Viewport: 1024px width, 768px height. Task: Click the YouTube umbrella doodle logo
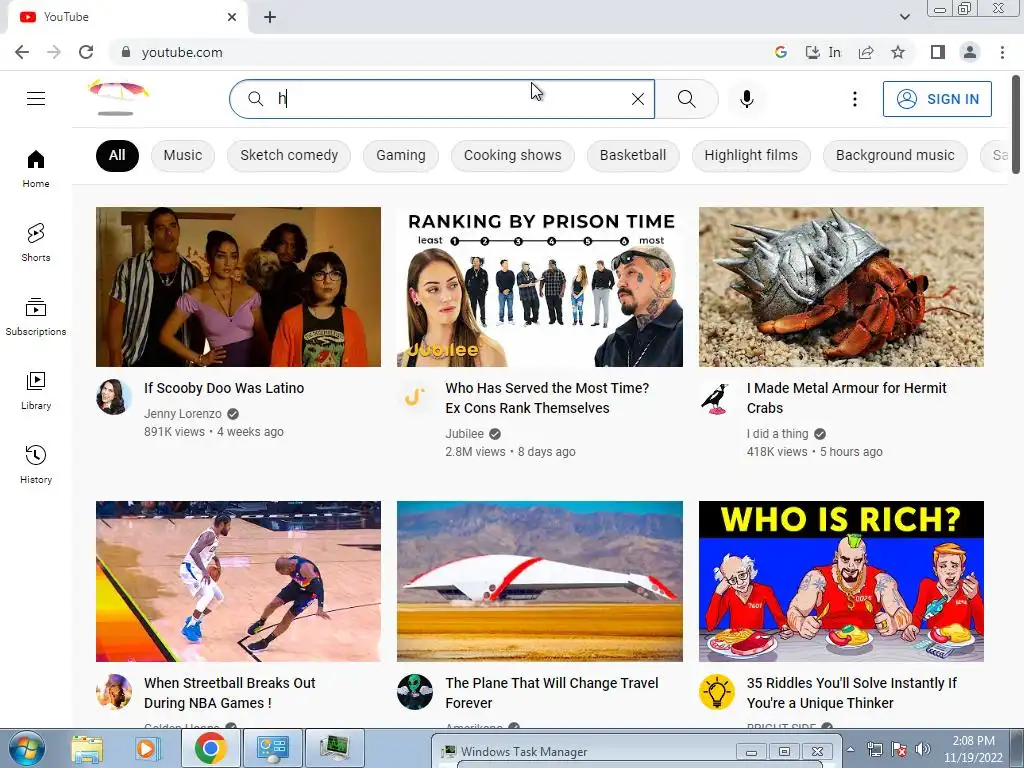pyautogui.click(x=118, y=97)
